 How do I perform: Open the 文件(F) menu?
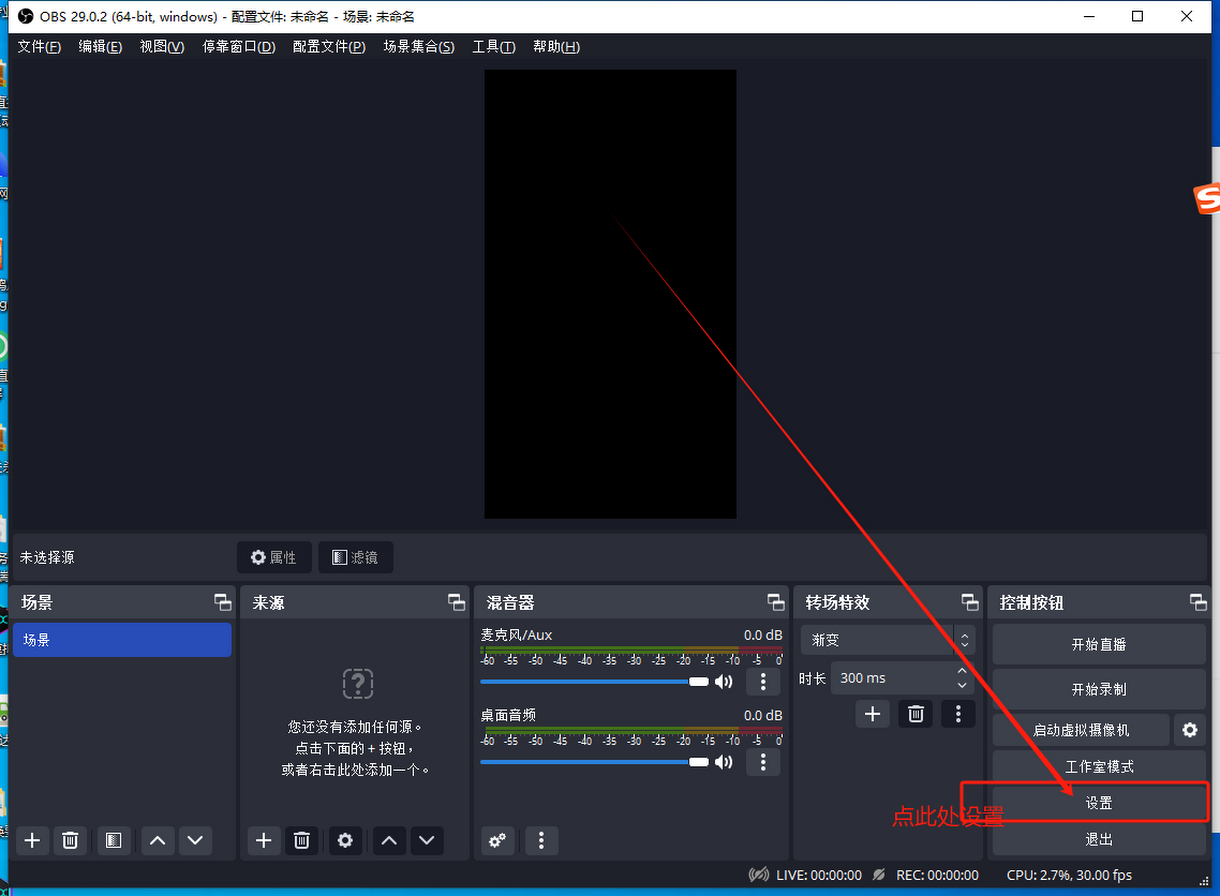pos(39,47)
